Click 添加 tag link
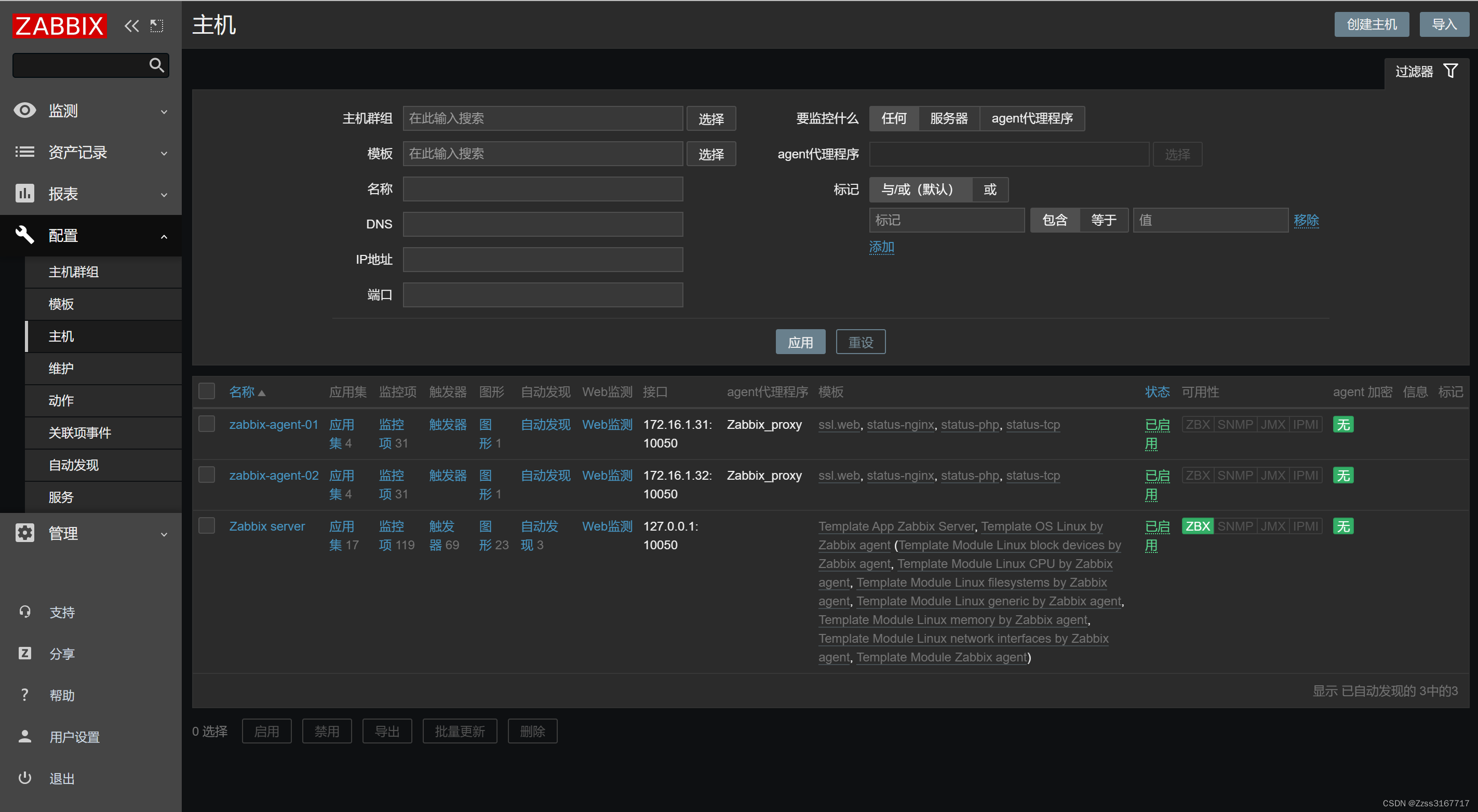 click(x=881, y=247)
